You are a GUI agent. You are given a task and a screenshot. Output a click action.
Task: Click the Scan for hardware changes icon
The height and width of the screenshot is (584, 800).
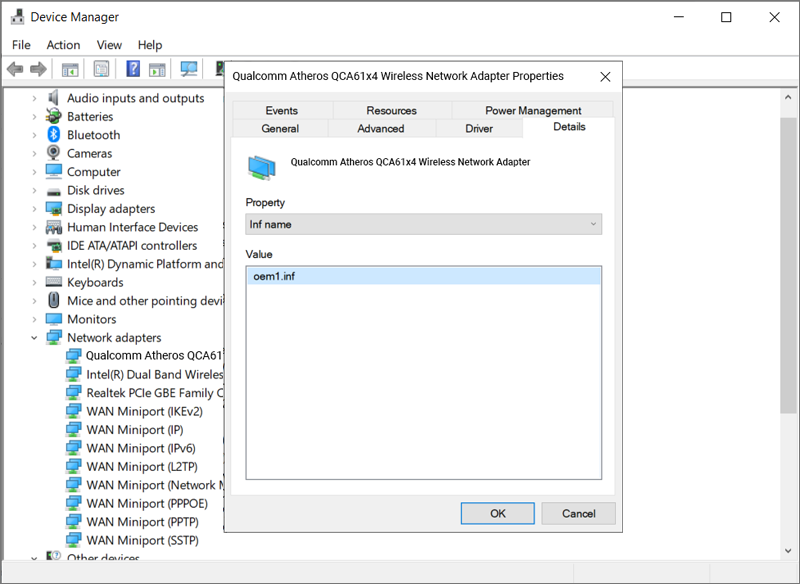pos(188,69)
